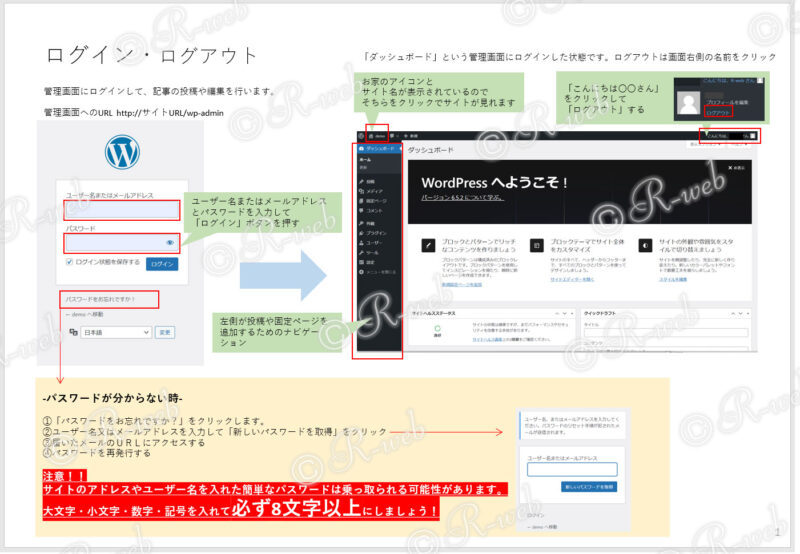Open the パスワードをお忘れですか? link

pos(100,299)
